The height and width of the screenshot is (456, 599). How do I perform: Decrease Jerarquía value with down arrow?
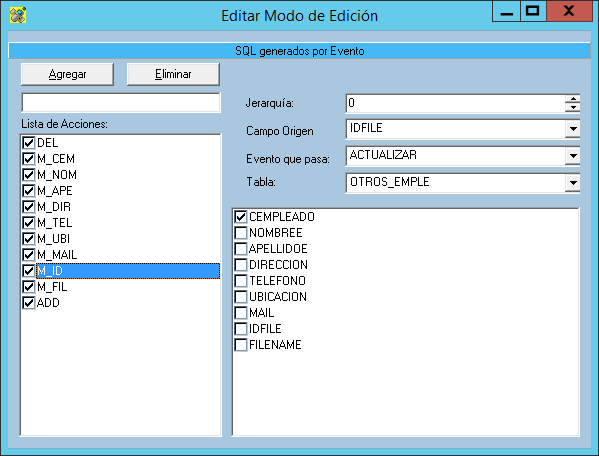573,107
